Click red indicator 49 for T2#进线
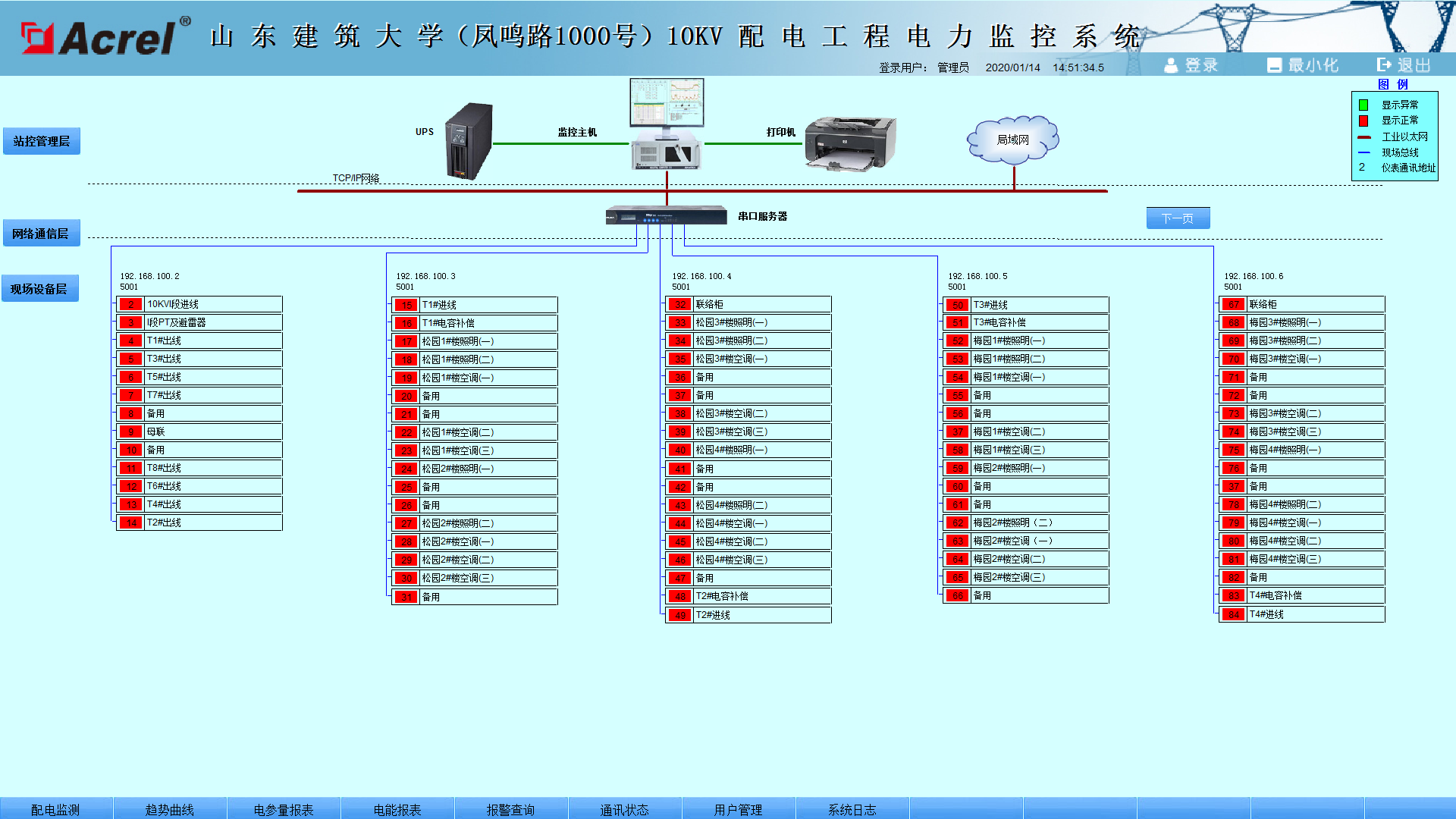 pyautogui.click(x=680, y=615)
